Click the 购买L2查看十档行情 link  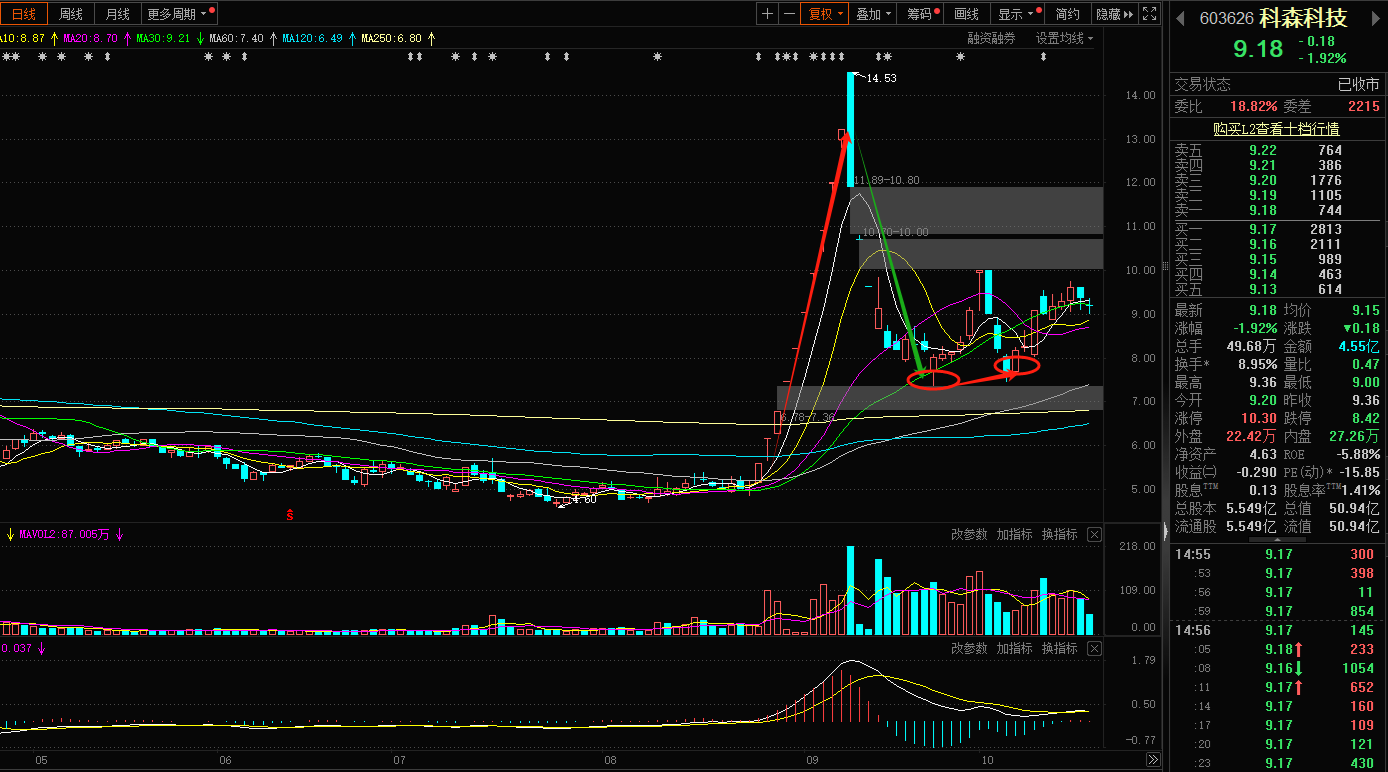pyautogui.click(x=1276, y=129)
